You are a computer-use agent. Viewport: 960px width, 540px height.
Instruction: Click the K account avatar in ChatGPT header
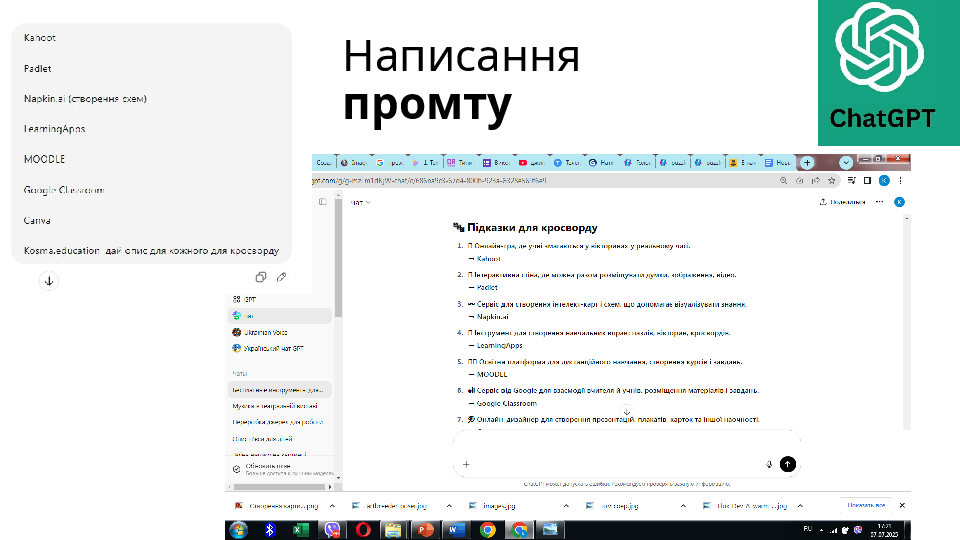click(x=899, y=202)
